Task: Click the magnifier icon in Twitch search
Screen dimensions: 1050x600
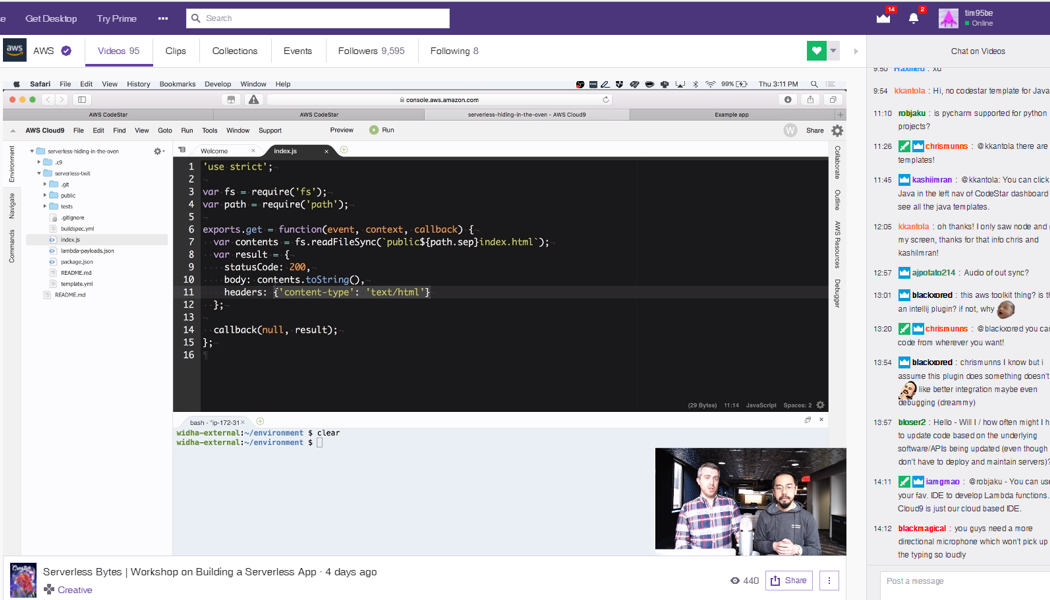Action: click(196, 18)
